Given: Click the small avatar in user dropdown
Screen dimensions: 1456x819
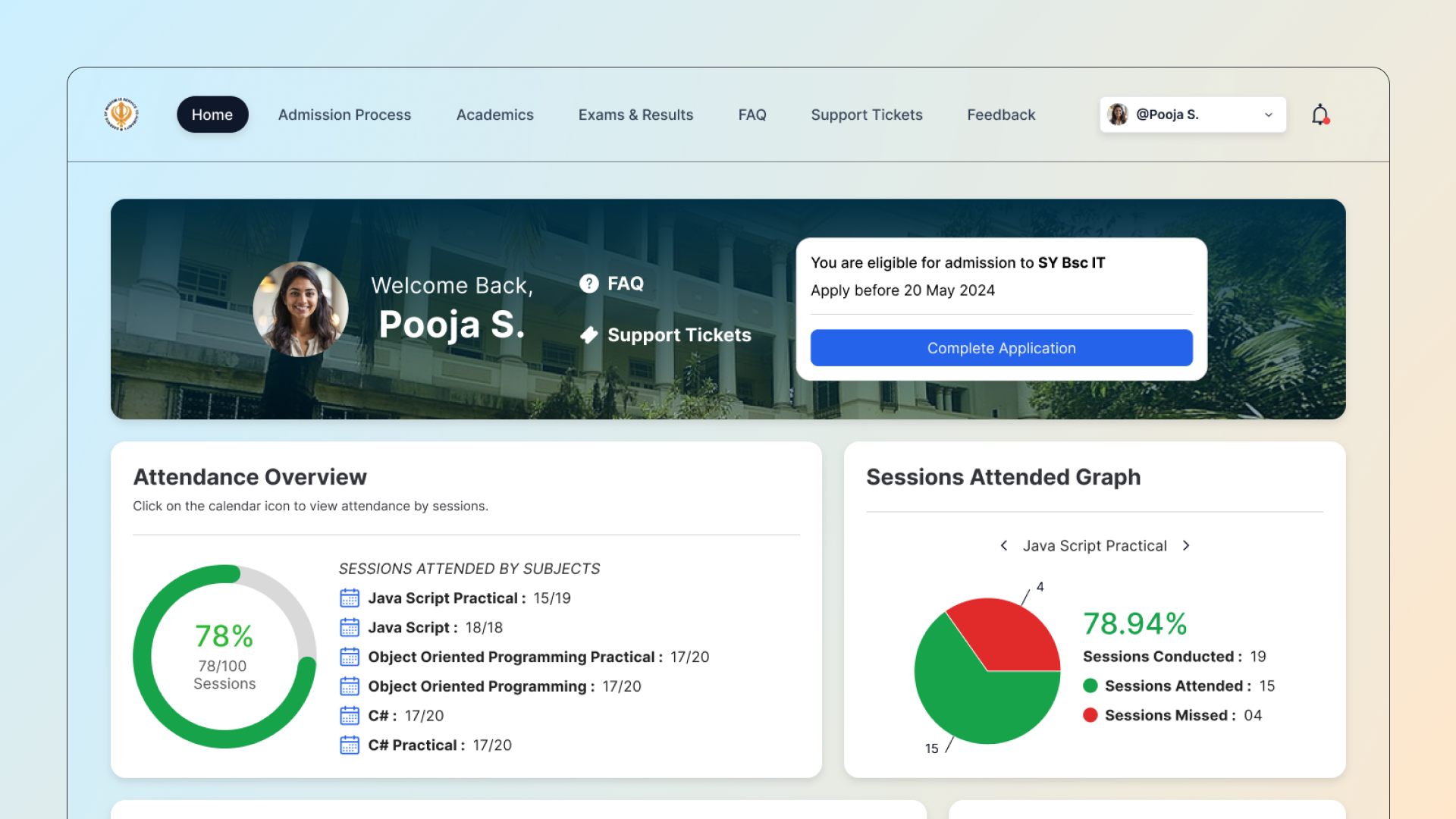Looking at the screenshot, I should tap(1118, 115).
